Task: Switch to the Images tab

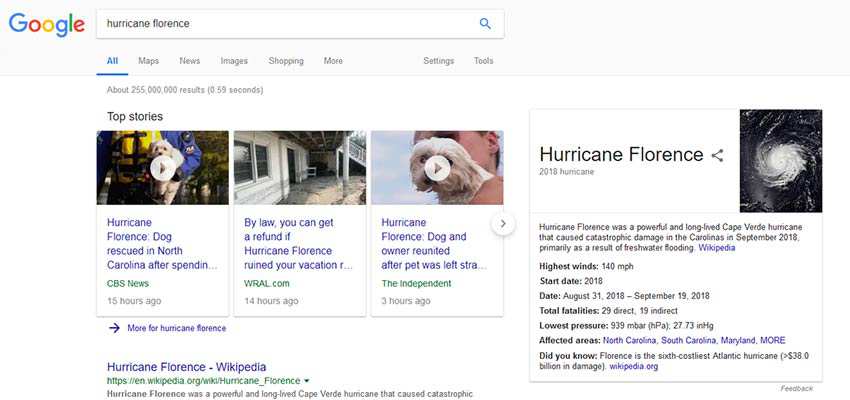Action: click(234, 61)
